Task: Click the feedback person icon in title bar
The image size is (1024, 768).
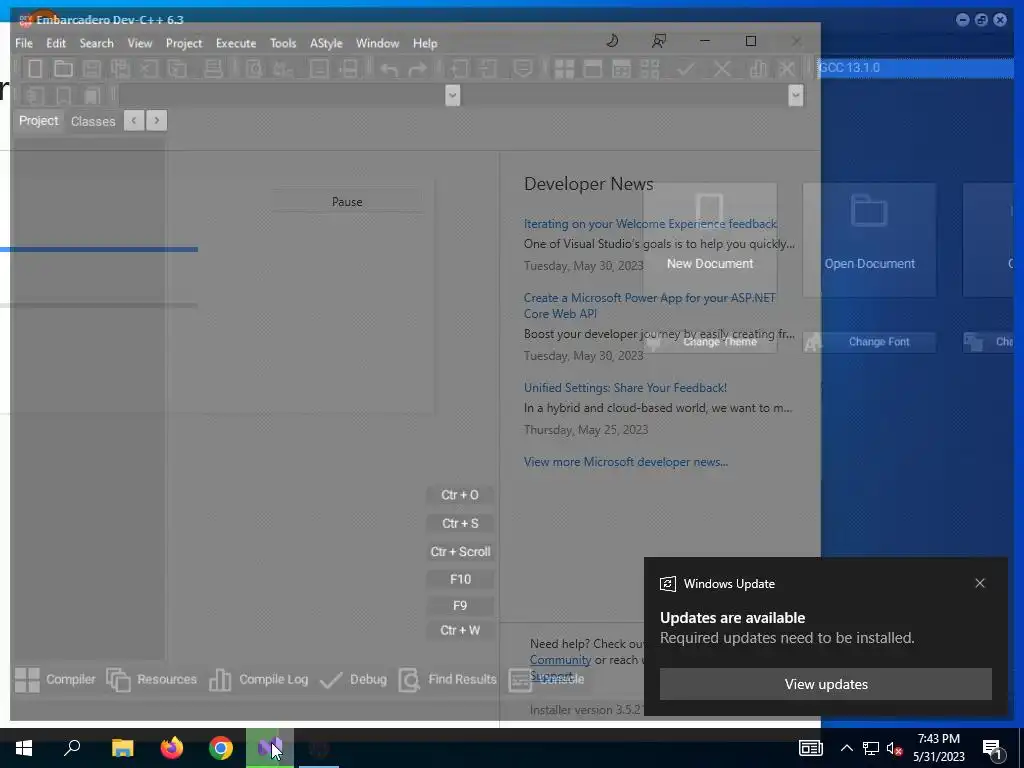Action: 659,41
